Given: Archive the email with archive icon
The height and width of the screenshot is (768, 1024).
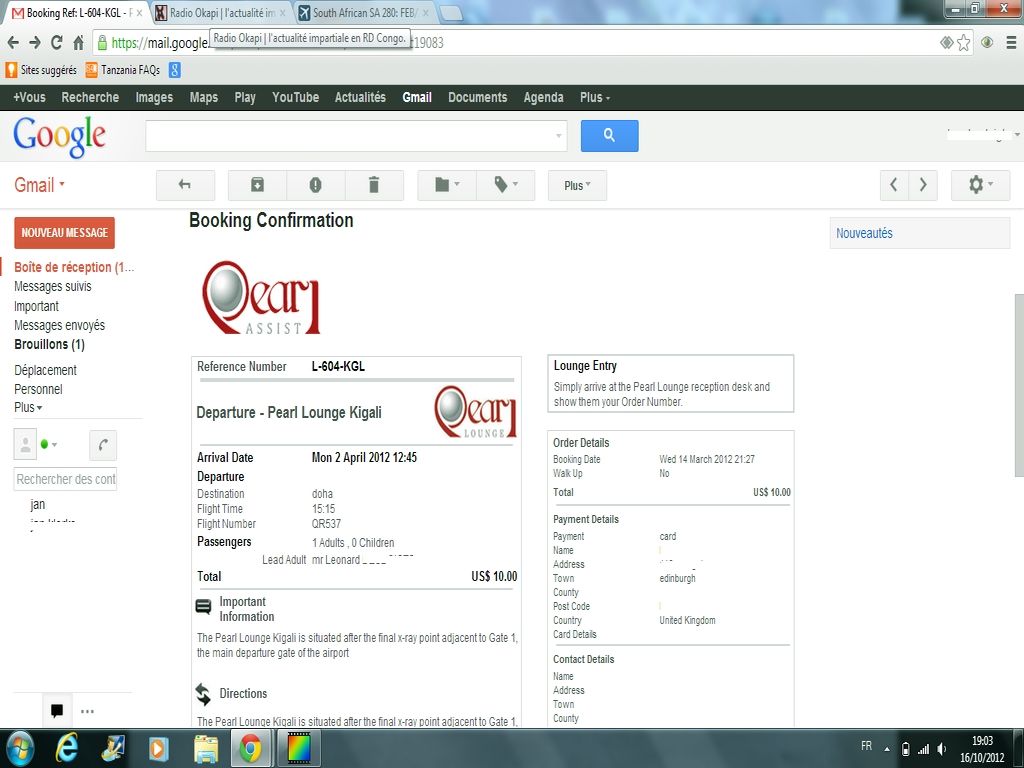Looking at the screenshot, I should (257, 185).
